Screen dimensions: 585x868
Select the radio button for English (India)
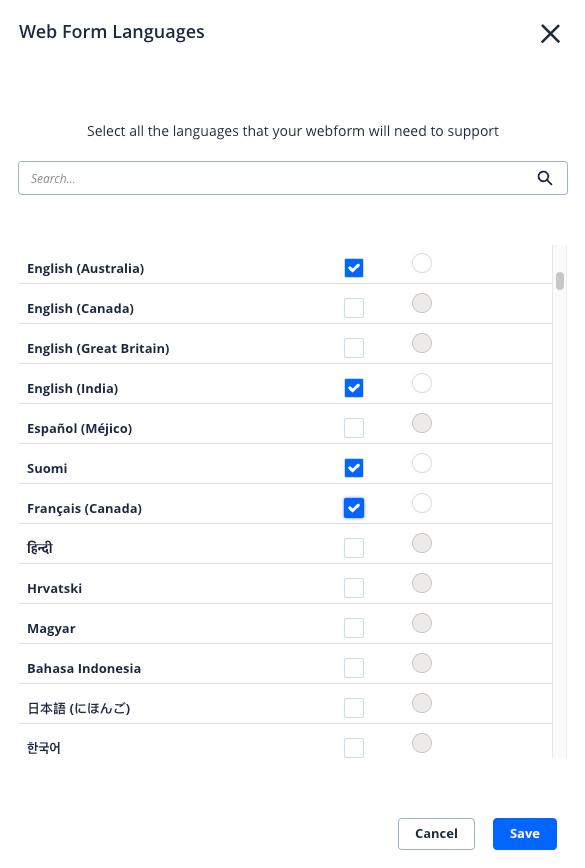click(x=421, y=383)
